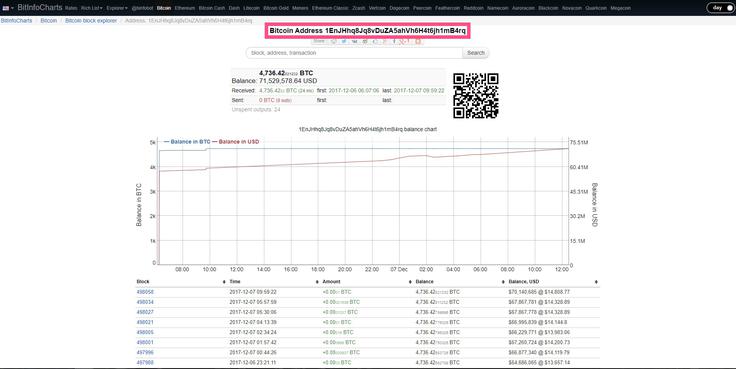Select Monero in the navbar
The image size is (736, 369).
pyautogui.click(x=300, y=8)
